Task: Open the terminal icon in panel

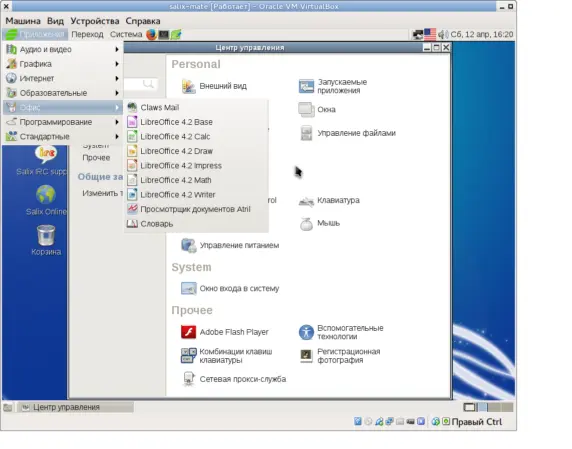Action: [x=163, y=34]
